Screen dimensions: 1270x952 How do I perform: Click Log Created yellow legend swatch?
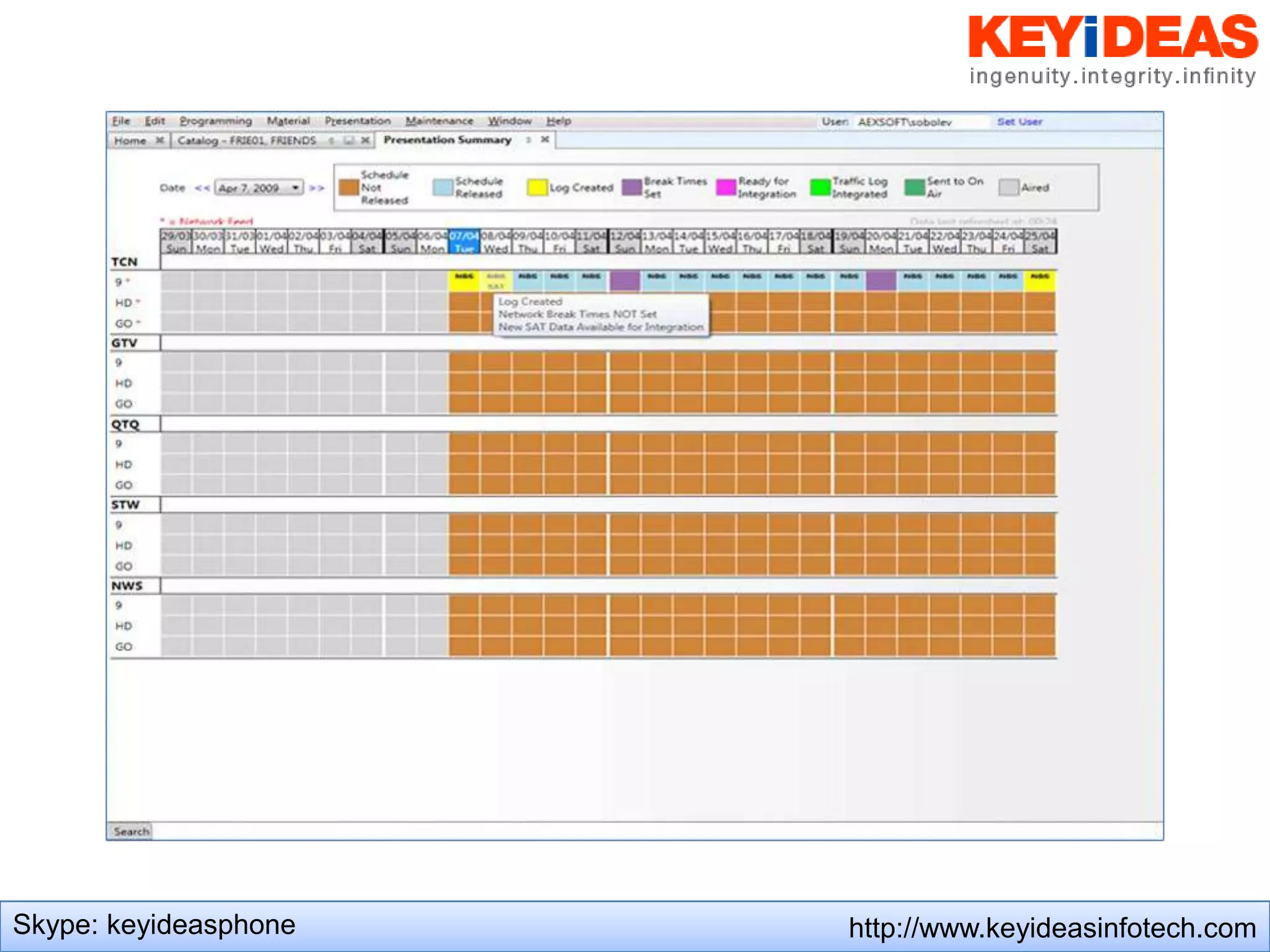coord(537,187)
